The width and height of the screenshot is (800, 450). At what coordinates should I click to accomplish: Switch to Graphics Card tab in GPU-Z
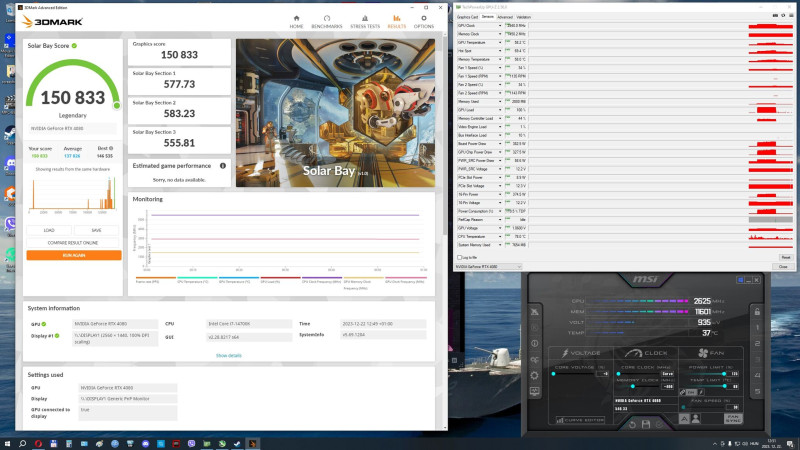click(x=467, y=17)
